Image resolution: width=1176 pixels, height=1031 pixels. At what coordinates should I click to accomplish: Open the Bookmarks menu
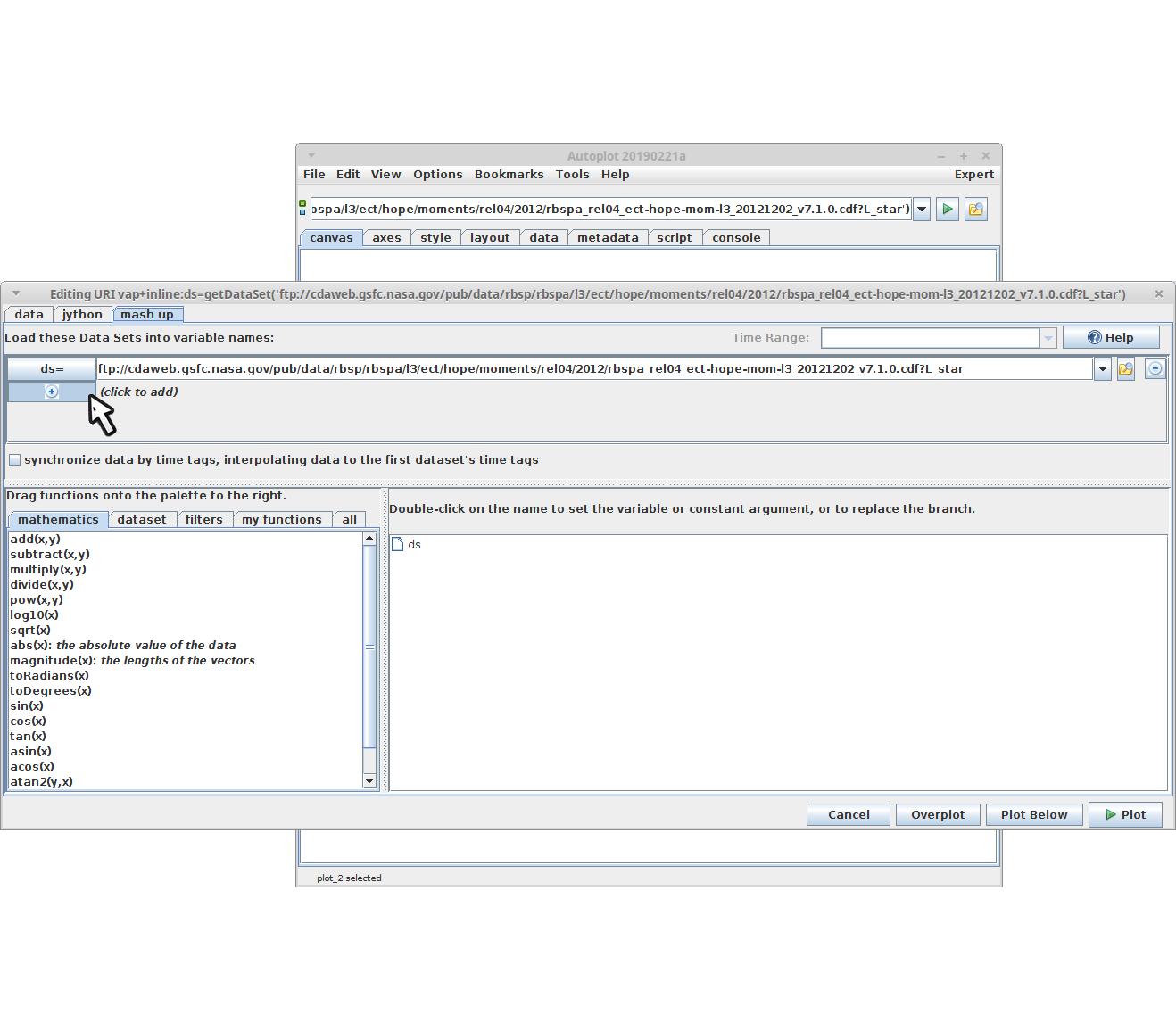pyautogui.click(x=509, y=175)
